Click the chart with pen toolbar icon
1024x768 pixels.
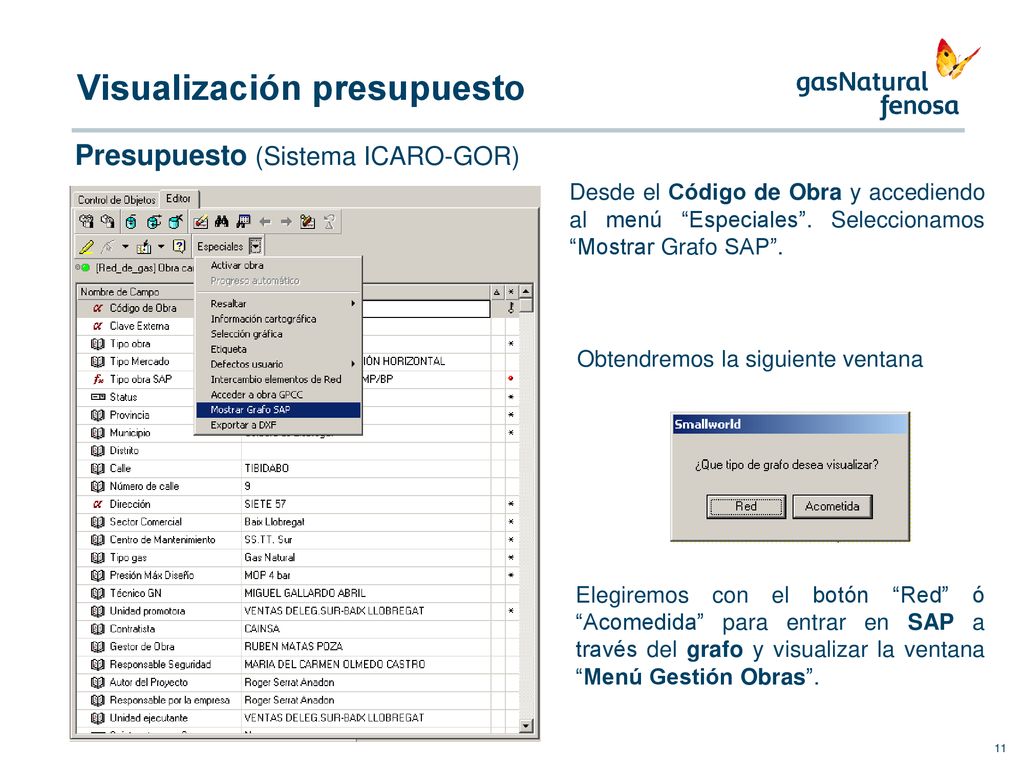[x=144, y=247]
